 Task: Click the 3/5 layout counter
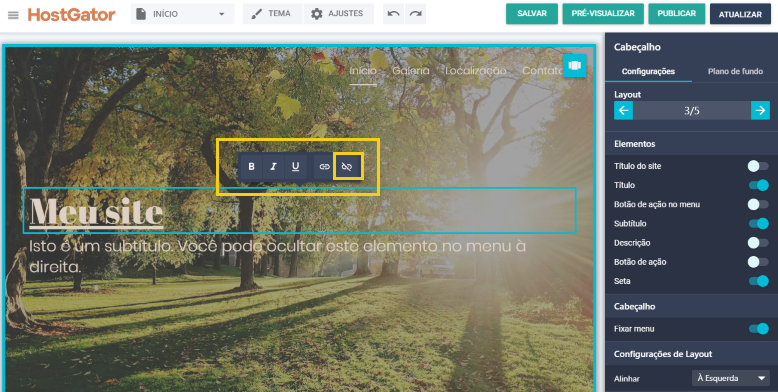[692, 110]
